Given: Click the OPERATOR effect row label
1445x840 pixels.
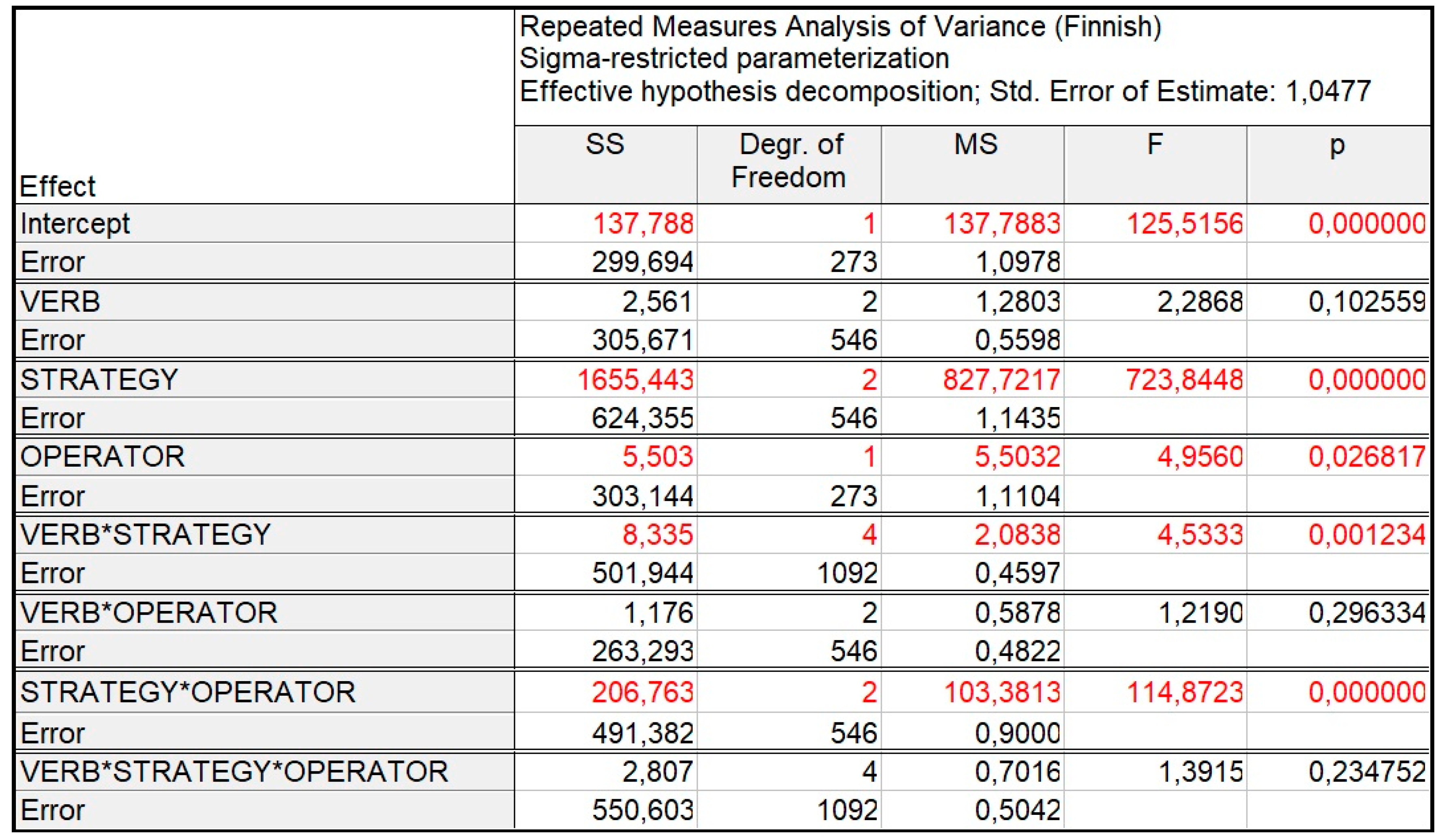Looking at the screenshot, I should pos(103,457).
